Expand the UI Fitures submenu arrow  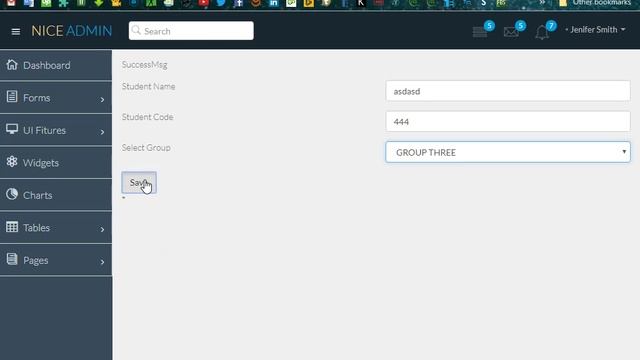coord(102,132)
